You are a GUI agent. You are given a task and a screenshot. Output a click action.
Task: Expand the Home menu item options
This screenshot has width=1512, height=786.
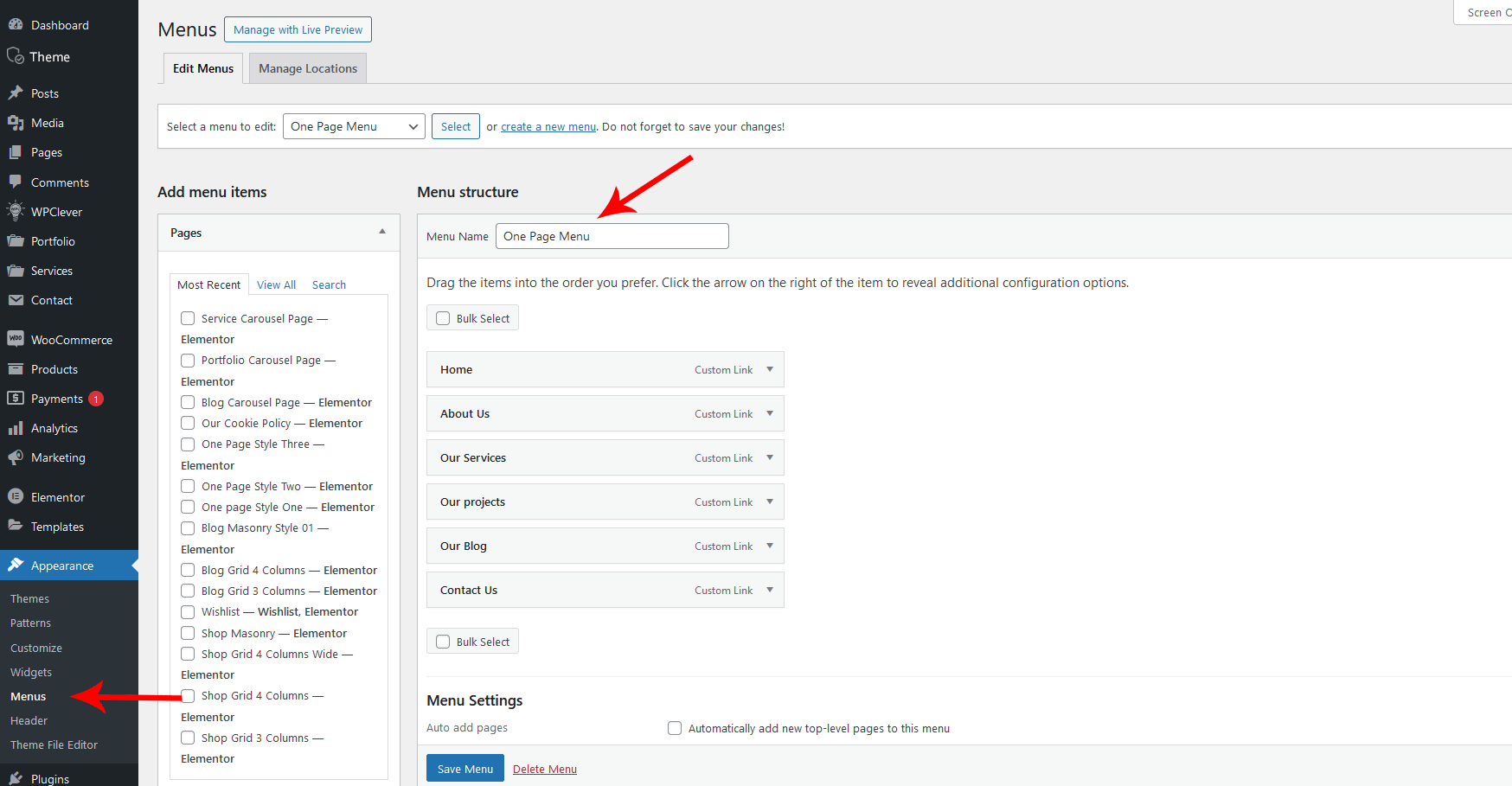pos(770,369)
